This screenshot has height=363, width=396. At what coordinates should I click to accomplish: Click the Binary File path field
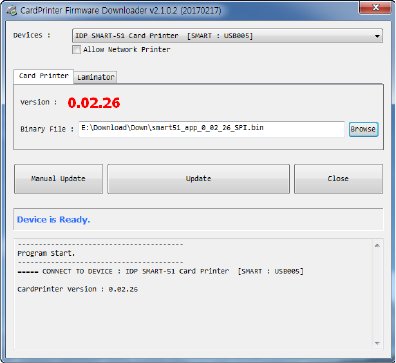click(x=212, y=129)
